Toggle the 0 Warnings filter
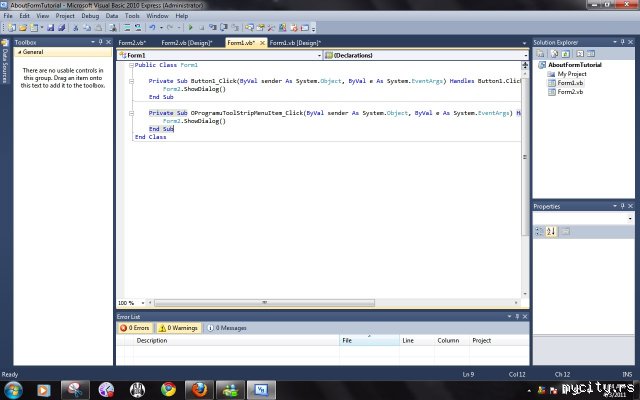 coord(178,327)
